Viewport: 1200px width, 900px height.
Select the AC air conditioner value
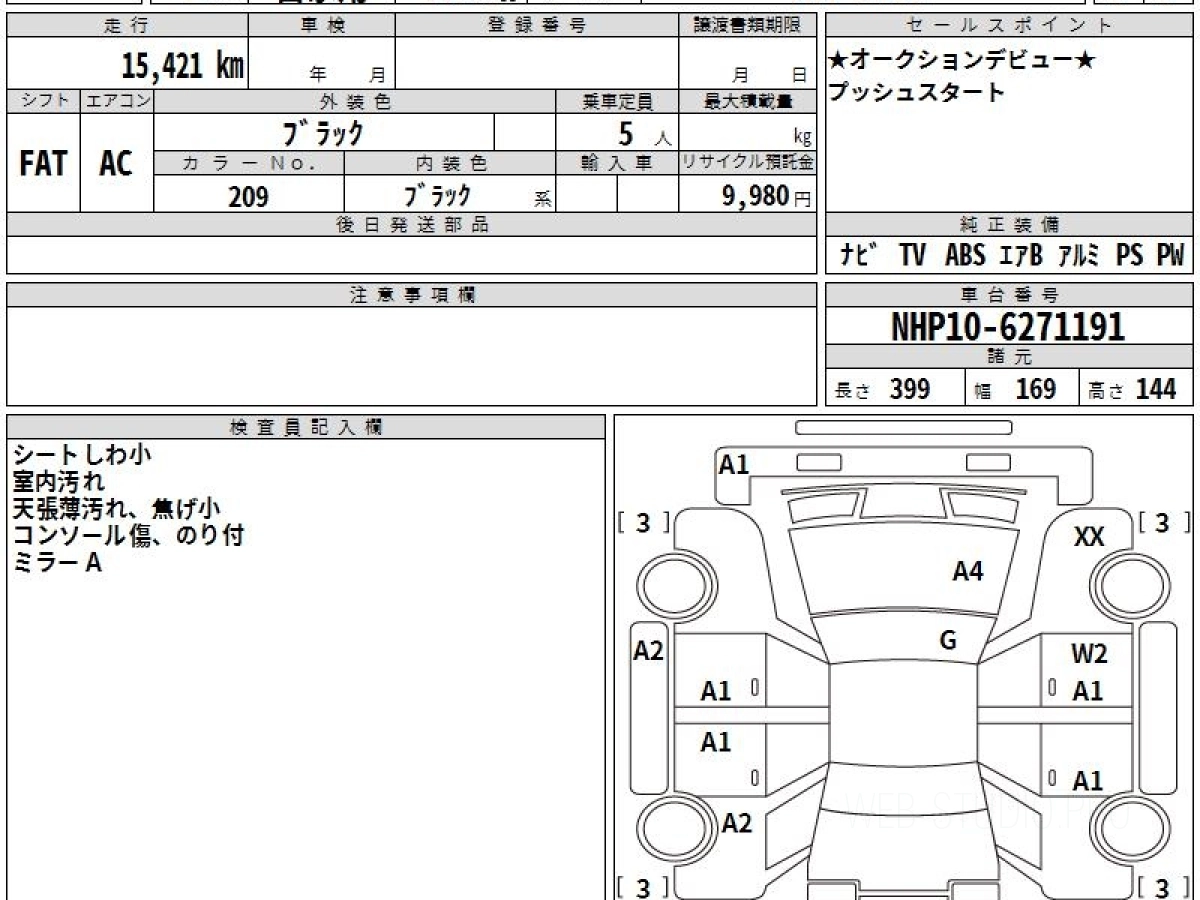[x=116, y=164]
